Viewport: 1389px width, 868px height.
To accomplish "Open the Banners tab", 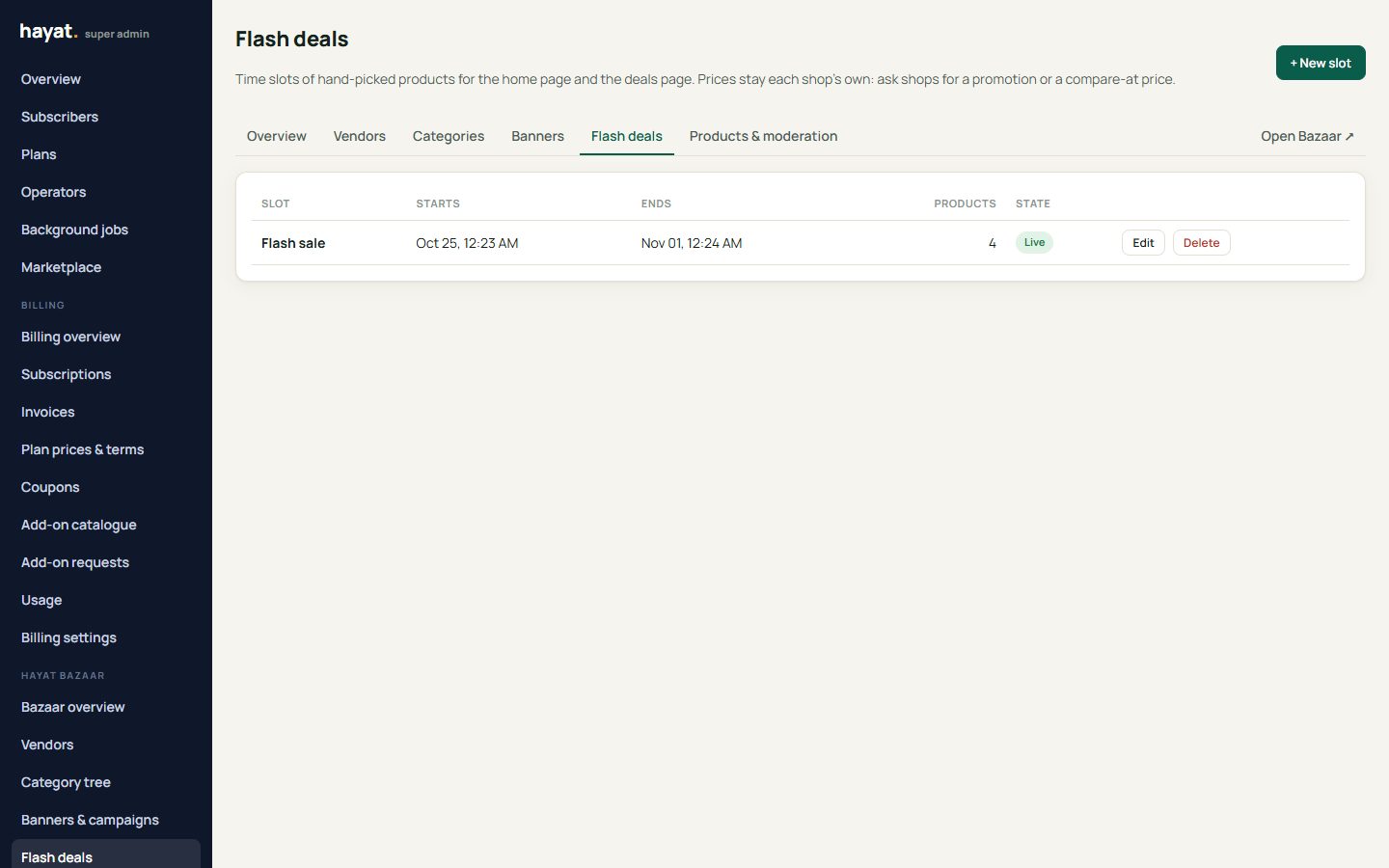I will pyautogui.click(x=537, y=136).
